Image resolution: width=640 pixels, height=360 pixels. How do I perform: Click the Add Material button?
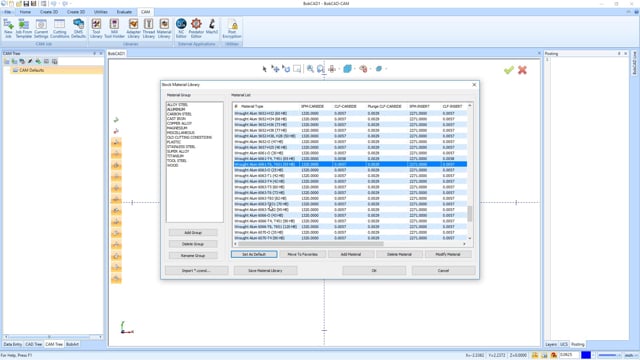coord(351,254)
